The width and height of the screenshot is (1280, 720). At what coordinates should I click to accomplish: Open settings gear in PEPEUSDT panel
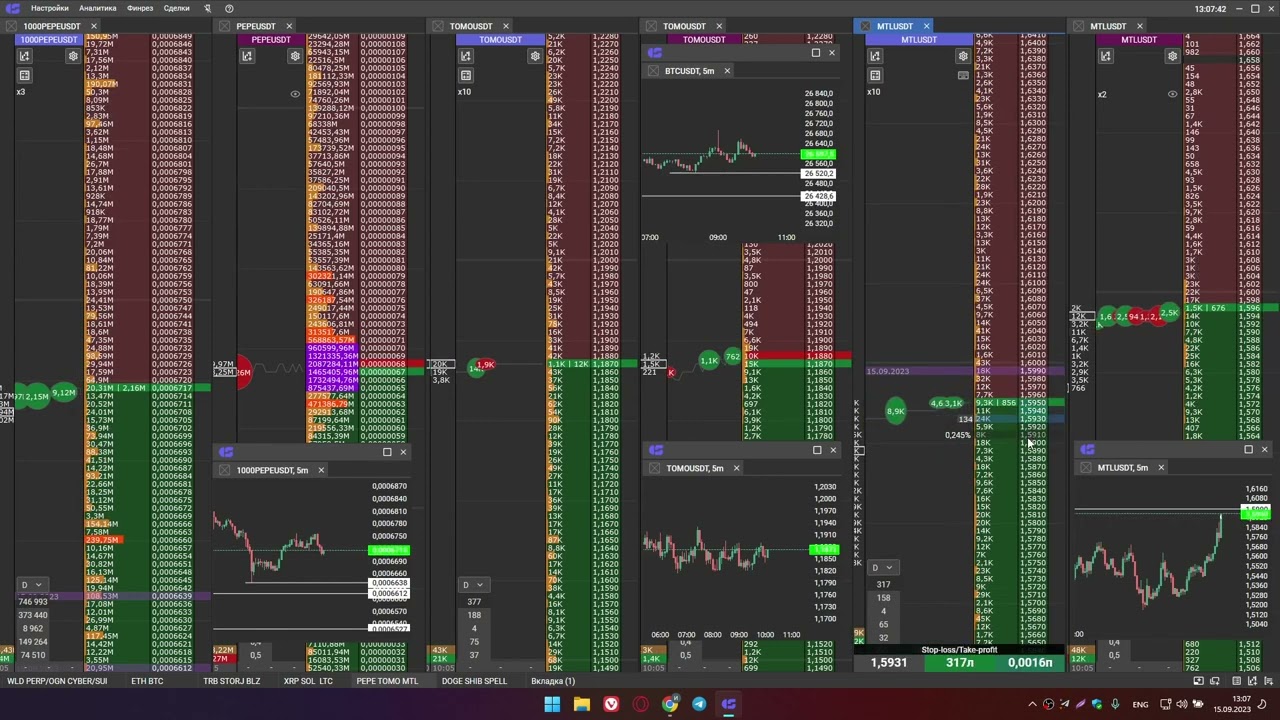click(x=295, y=57)
